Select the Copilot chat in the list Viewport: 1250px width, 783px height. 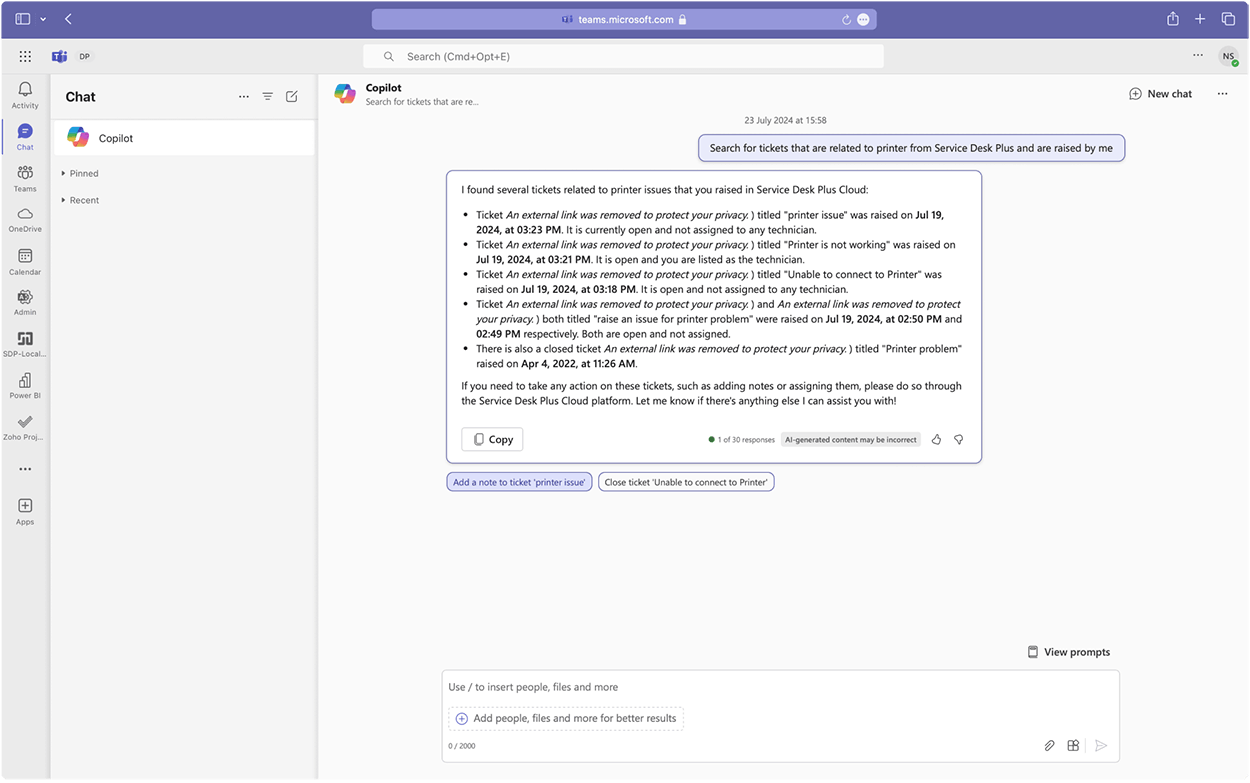[x=183, y=138]
